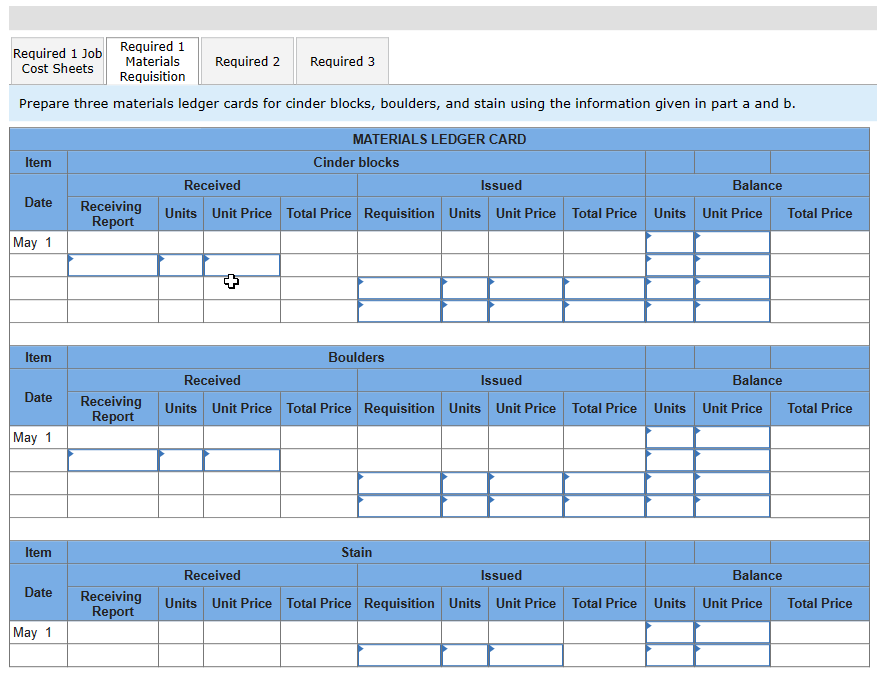Select the Units received cell for Cinder blocks
This screenshot has width=877, height=674.
(180, 265)
